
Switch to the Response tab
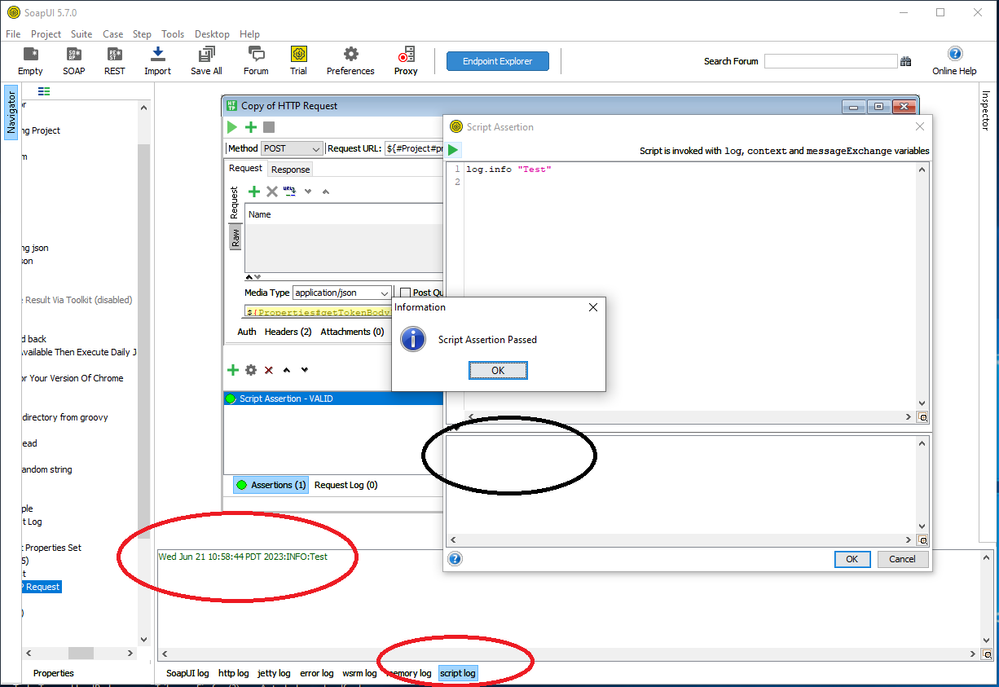tap(291, 170)
